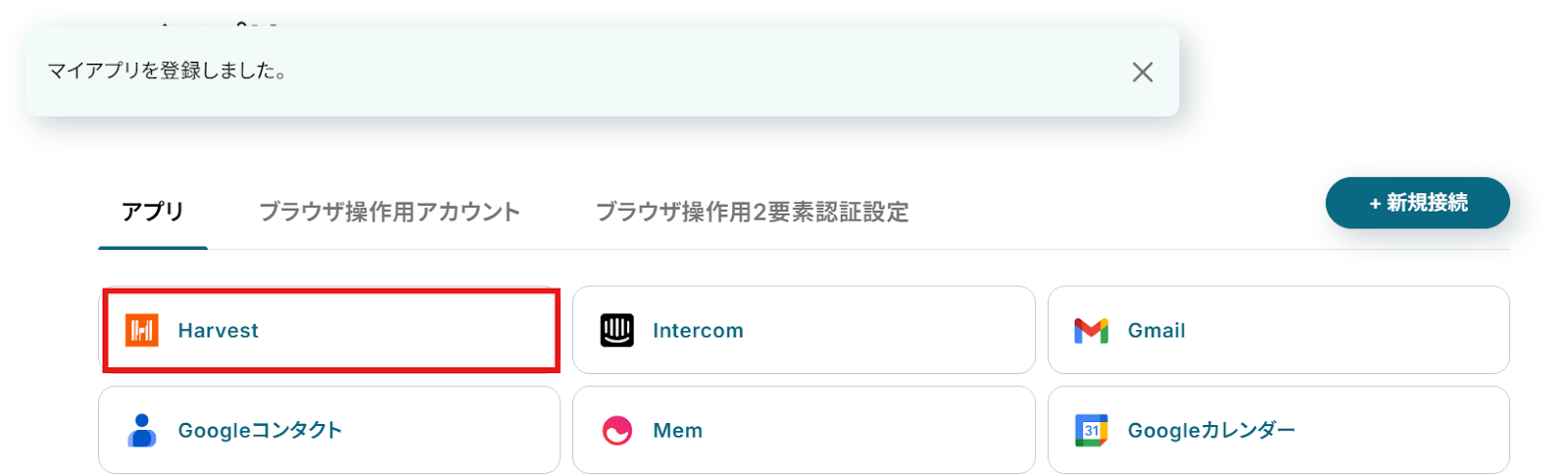Select the Intercom app name

pyautogui.click(x=698, y=331)
